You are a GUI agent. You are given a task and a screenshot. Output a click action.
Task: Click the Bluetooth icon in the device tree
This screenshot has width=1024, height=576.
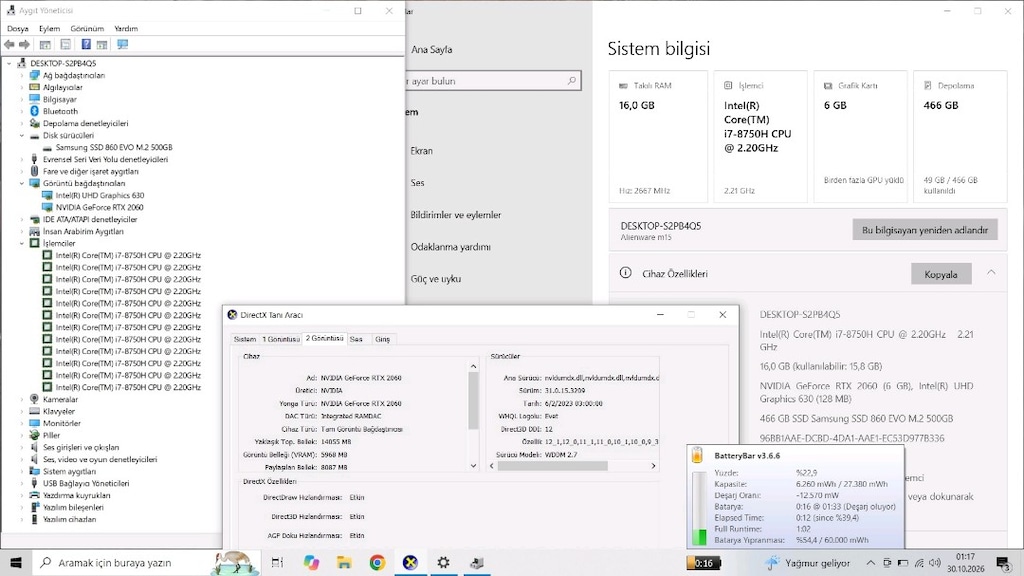(35, 111)
